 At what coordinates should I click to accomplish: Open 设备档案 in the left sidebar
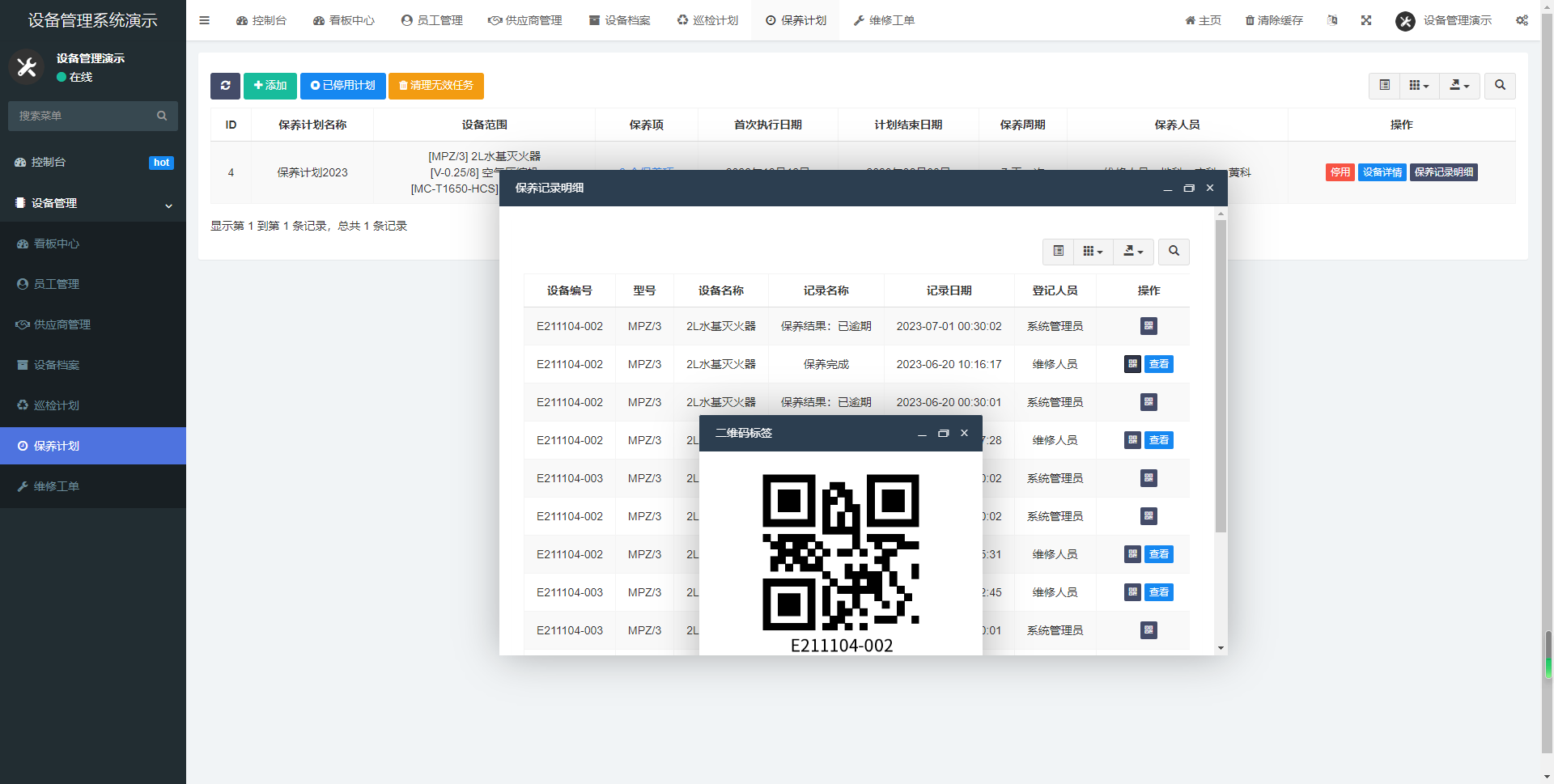93,365
